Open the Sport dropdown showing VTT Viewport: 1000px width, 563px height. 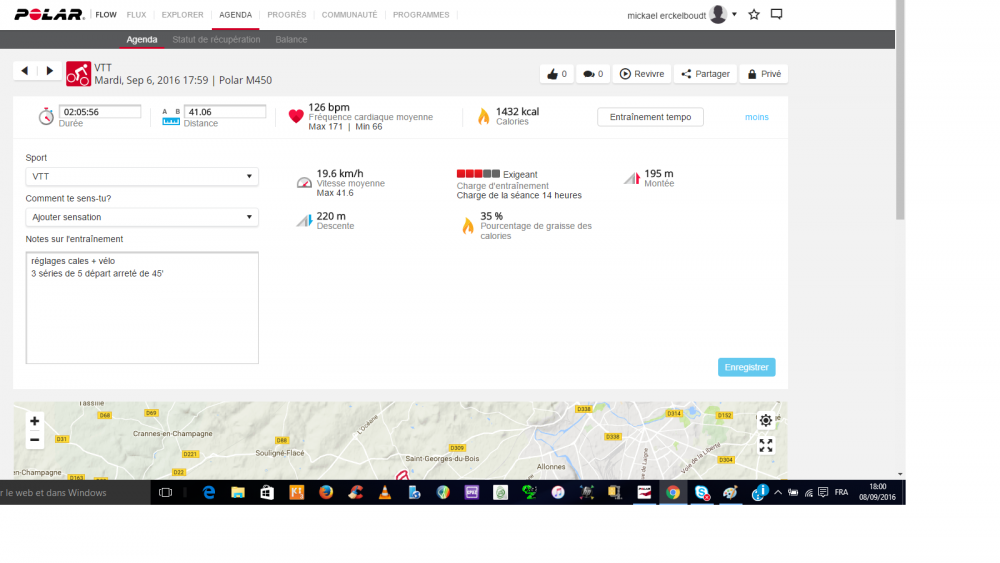coord(141,177)
